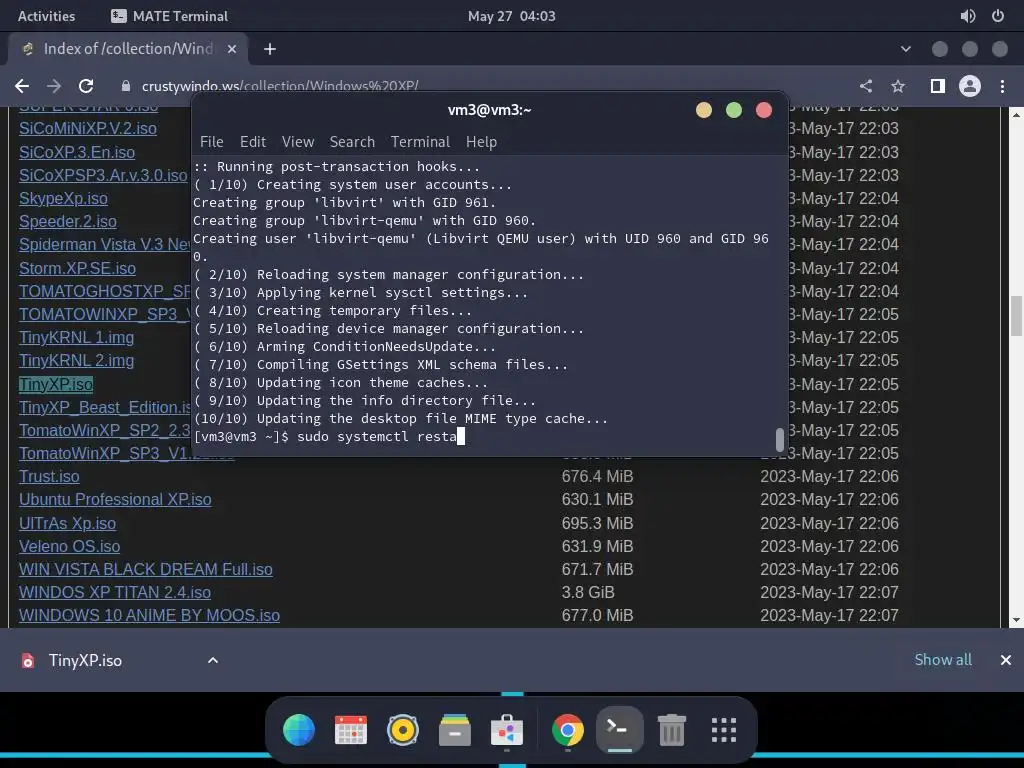Open WINDOS XP TITAN 2.4.iso
Image resolution: width=1024 pixels, height=768 pixels.
[x=115, y=592]
